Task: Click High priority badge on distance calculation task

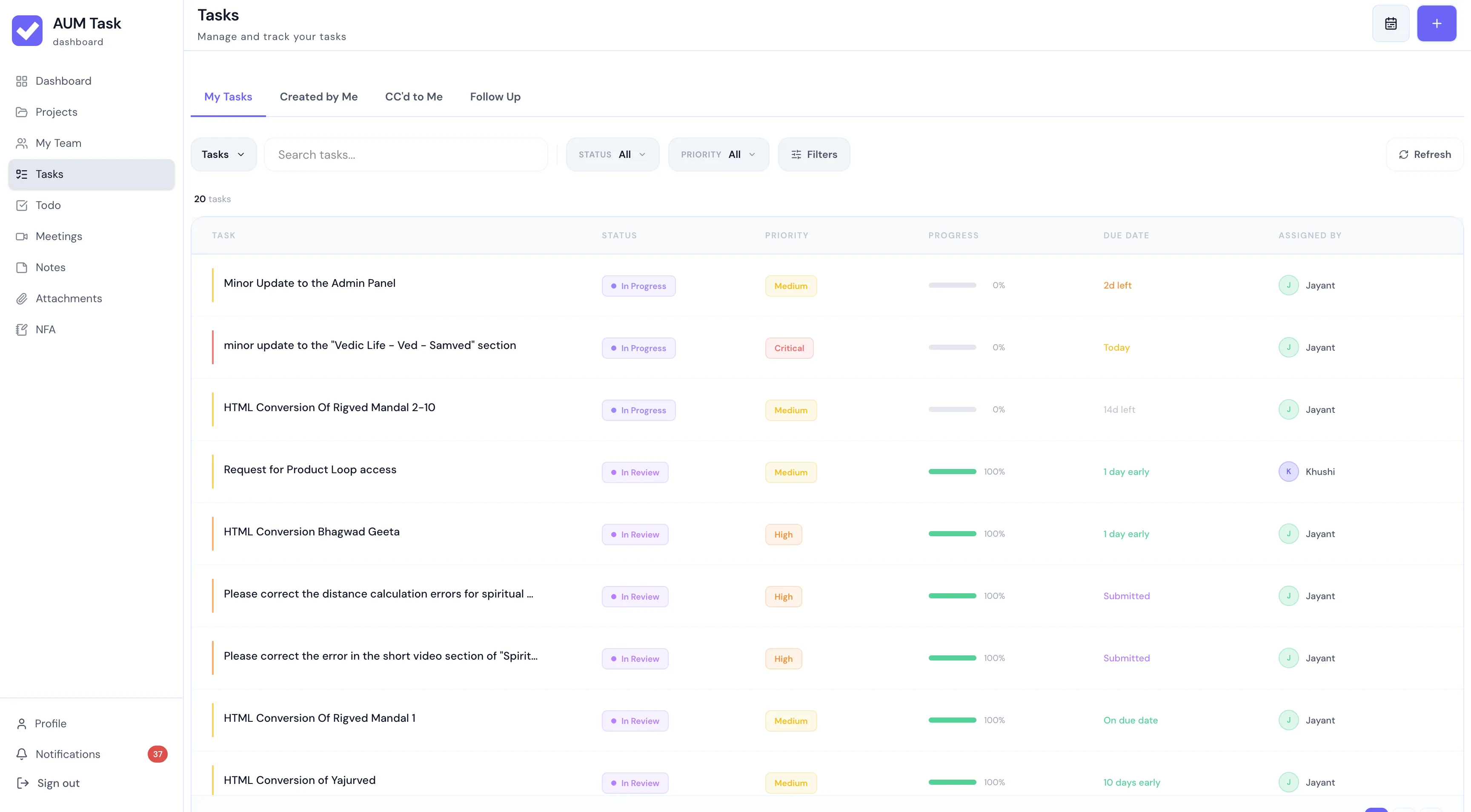Action: tap(784, 597)
